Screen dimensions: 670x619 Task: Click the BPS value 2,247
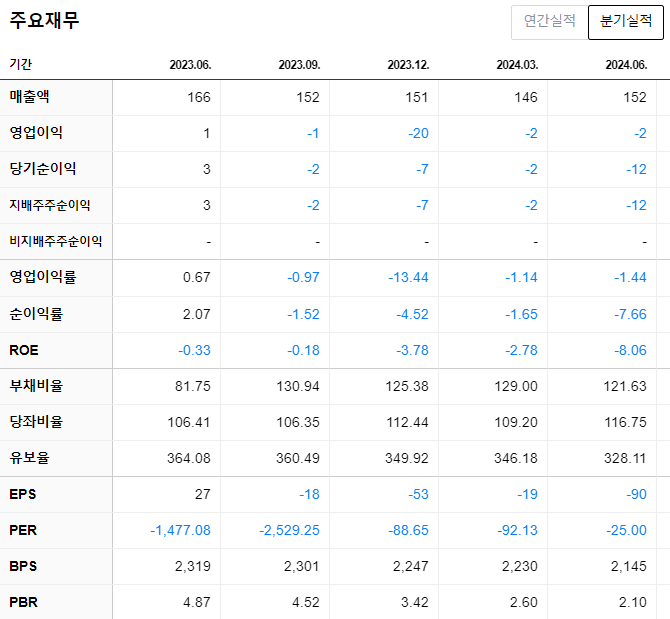[x=411, y=566]
